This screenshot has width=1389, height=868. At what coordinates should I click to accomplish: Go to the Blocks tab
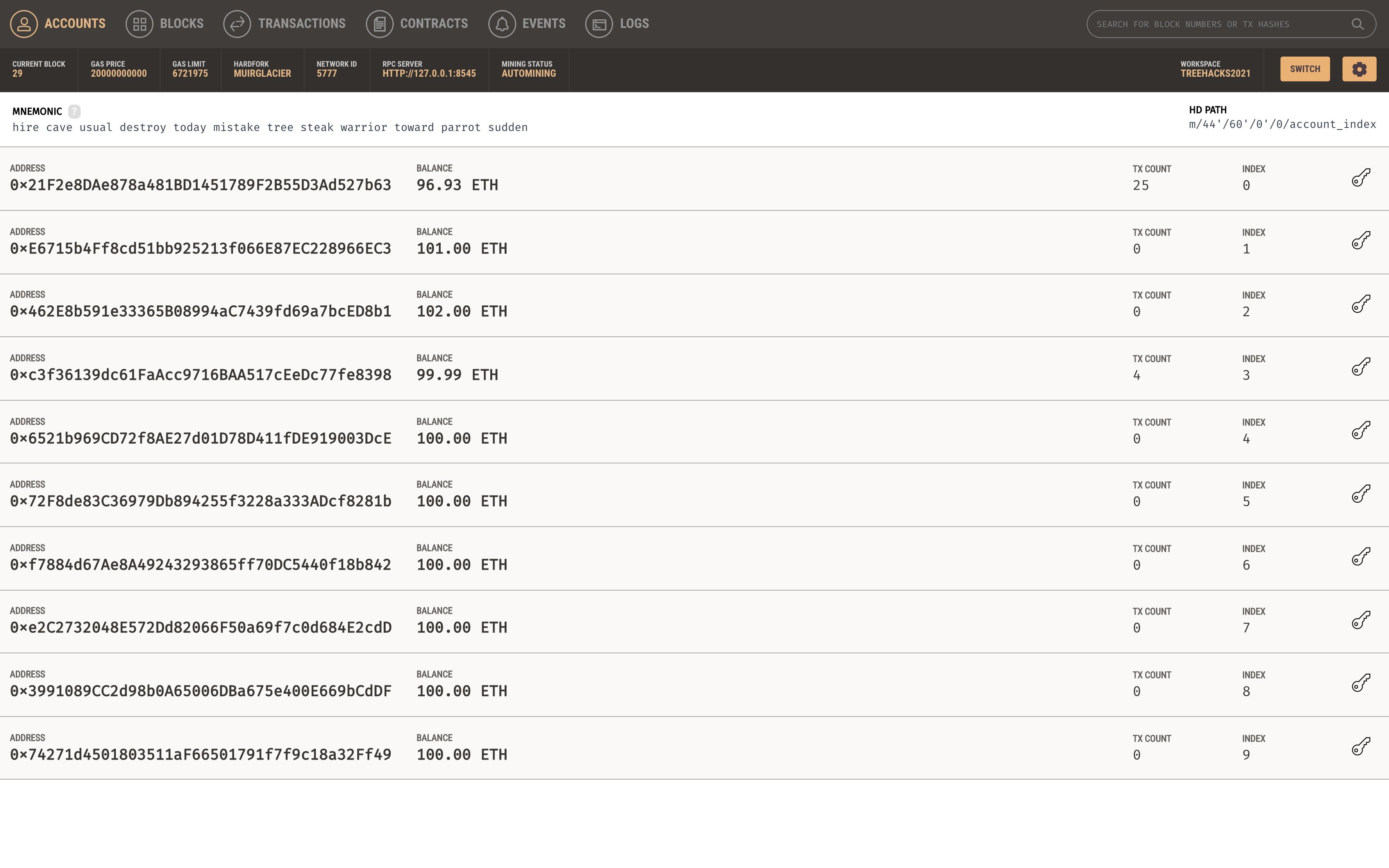(165, 24)
